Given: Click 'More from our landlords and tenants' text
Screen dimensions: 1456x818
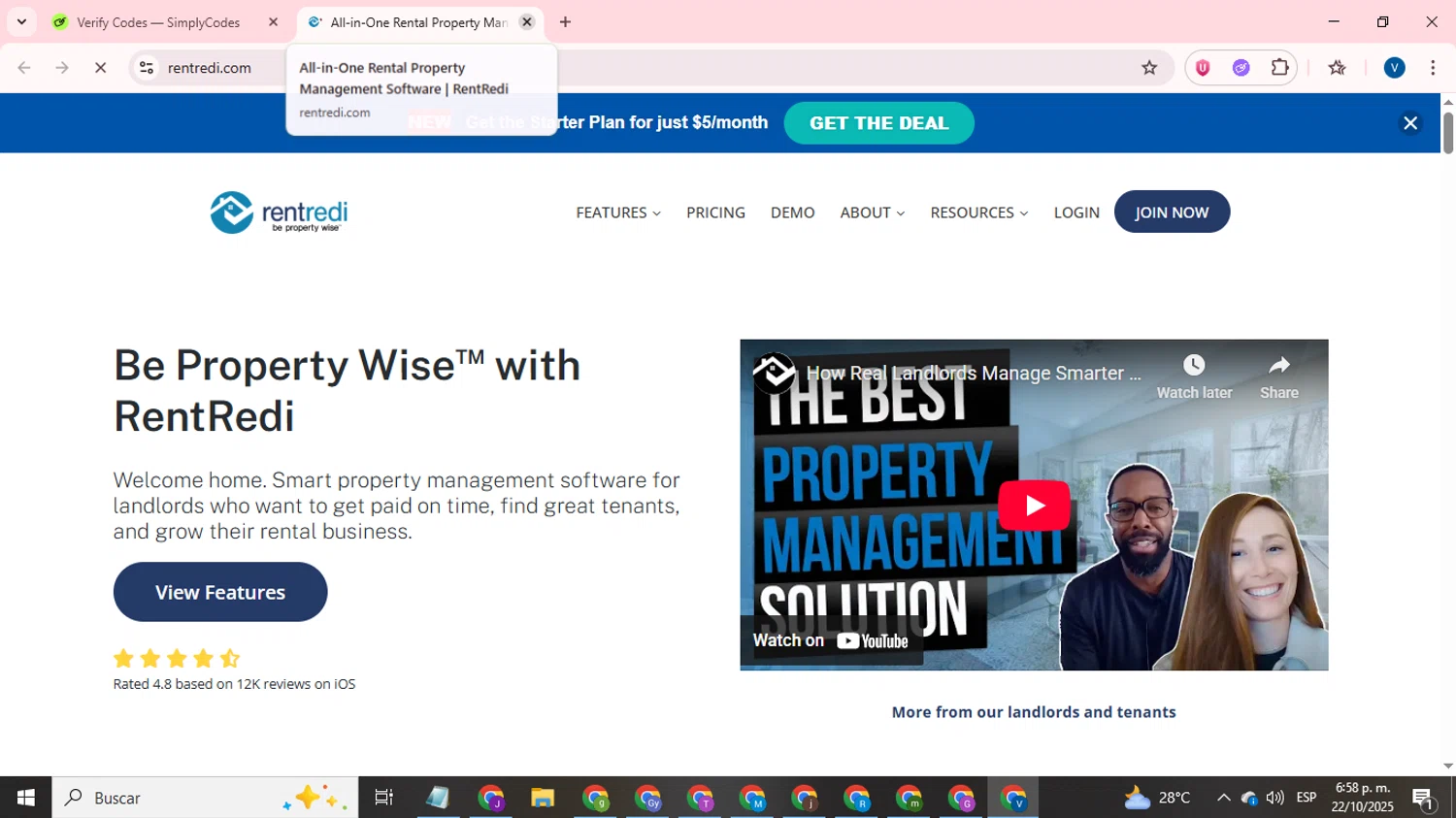Looking at the screenshot, I should tap(1034, 712).
